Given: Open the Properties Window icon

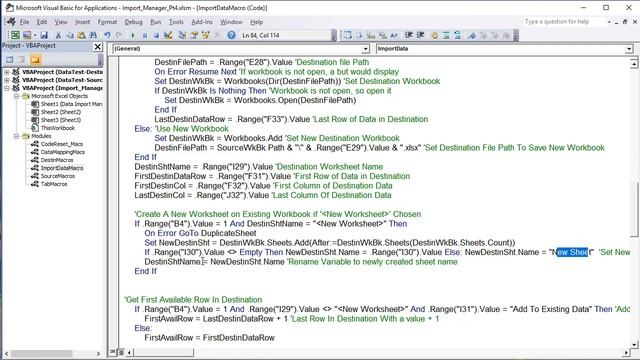Looking at the screenshot, I should 194,35.
